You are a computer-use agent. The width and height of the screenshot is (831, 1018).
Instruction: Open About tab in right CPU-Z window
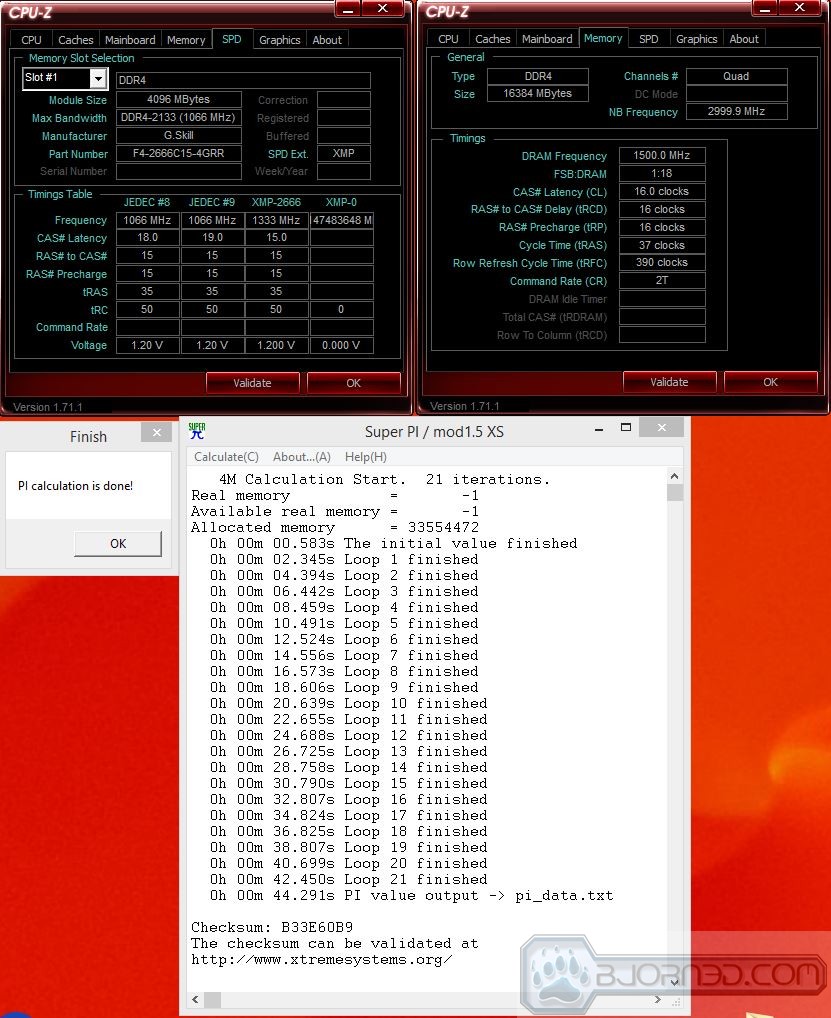(x=743, y=39)
